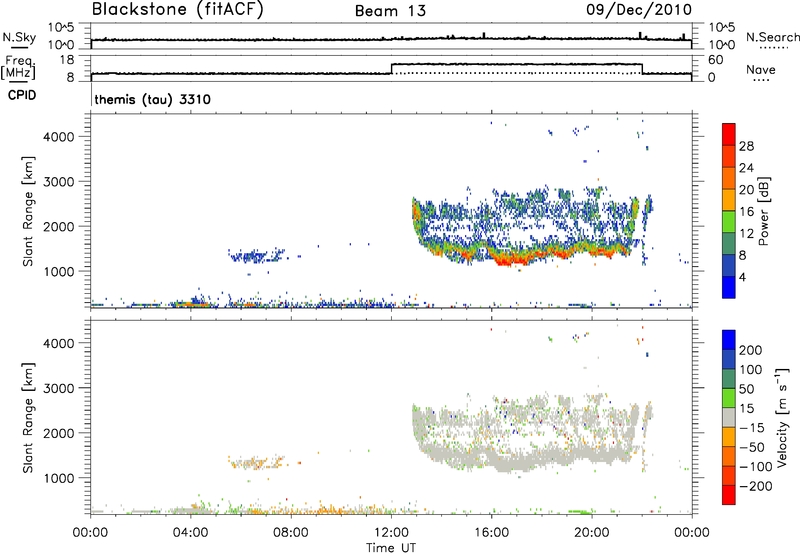Click the '18' frequency tick label

click(66, 60)
